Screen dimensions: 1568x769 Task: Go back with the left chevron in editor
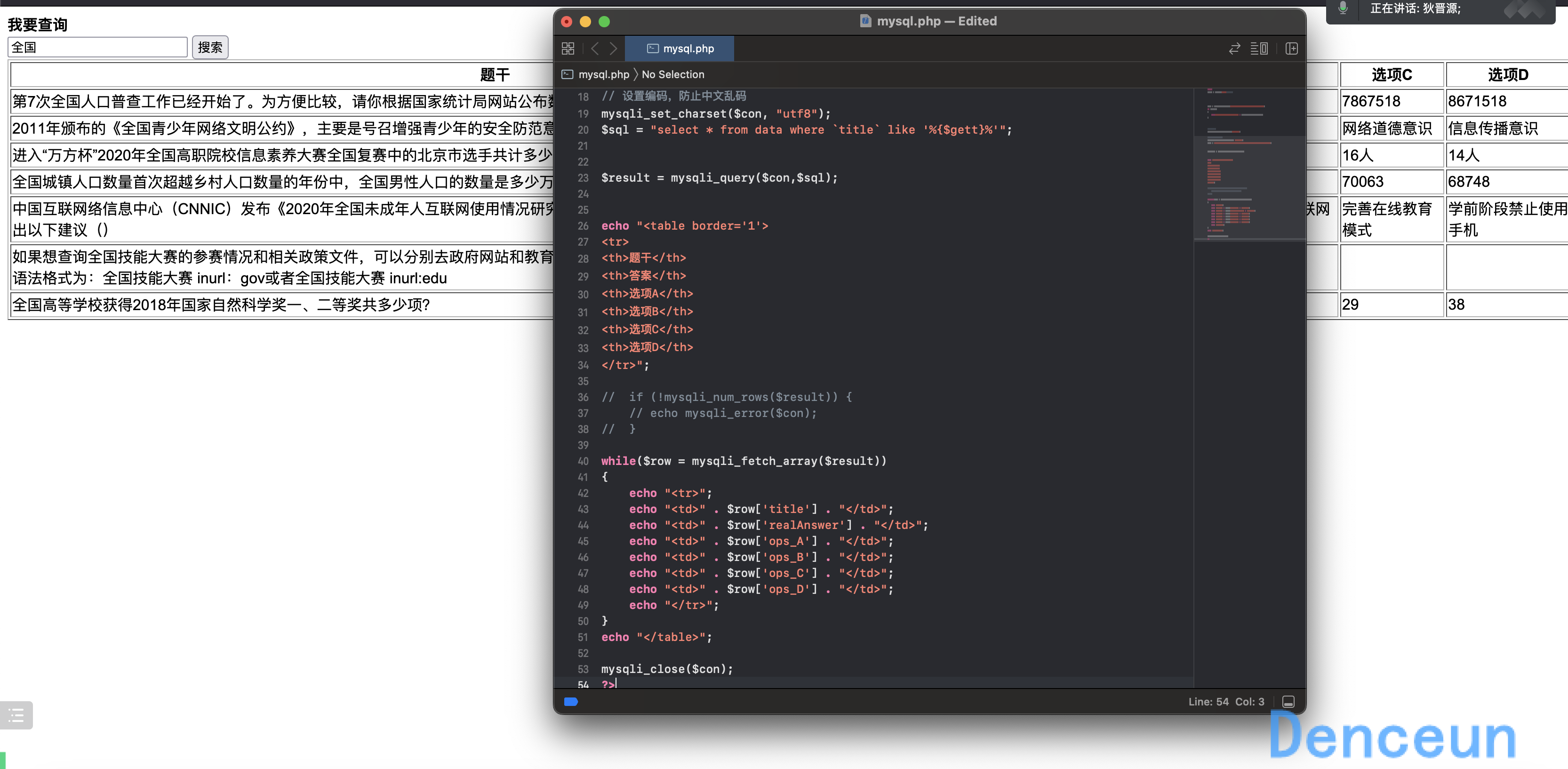[x=595, y=48]
